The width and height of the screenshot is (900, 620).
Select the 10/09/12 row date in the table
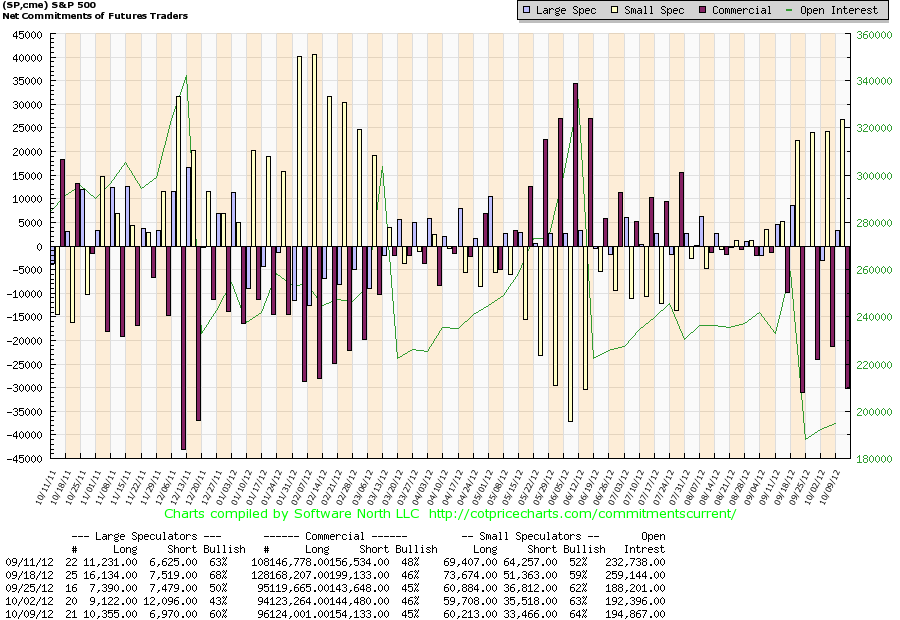point(29,614)
